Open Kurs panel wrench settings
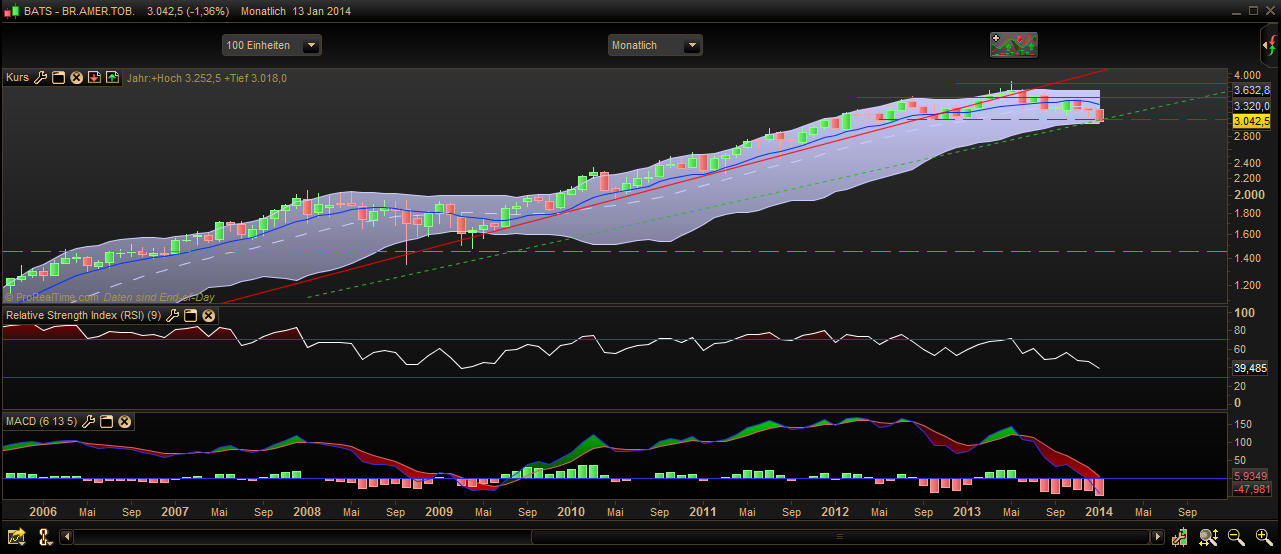The image size is (1281, 554). coord(41,77)
